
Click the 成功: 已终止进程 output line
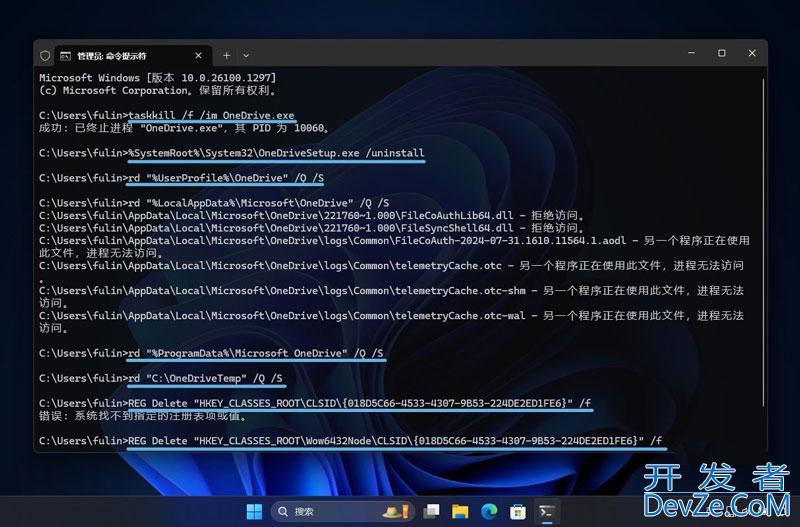pyautogui.click(x=184, y=128)
